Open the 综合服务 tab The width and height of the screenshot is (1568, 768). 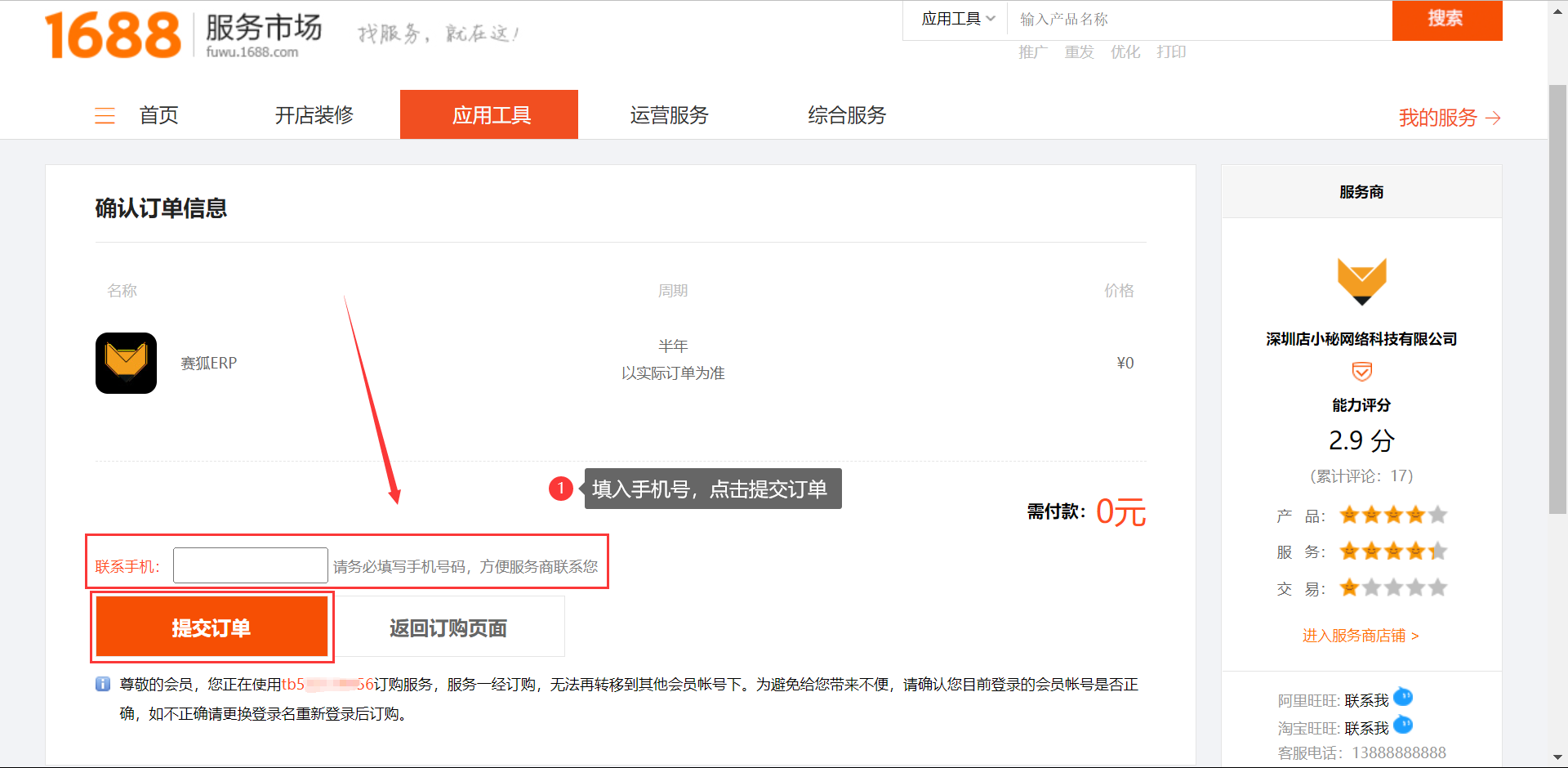(x=847, y=115)
